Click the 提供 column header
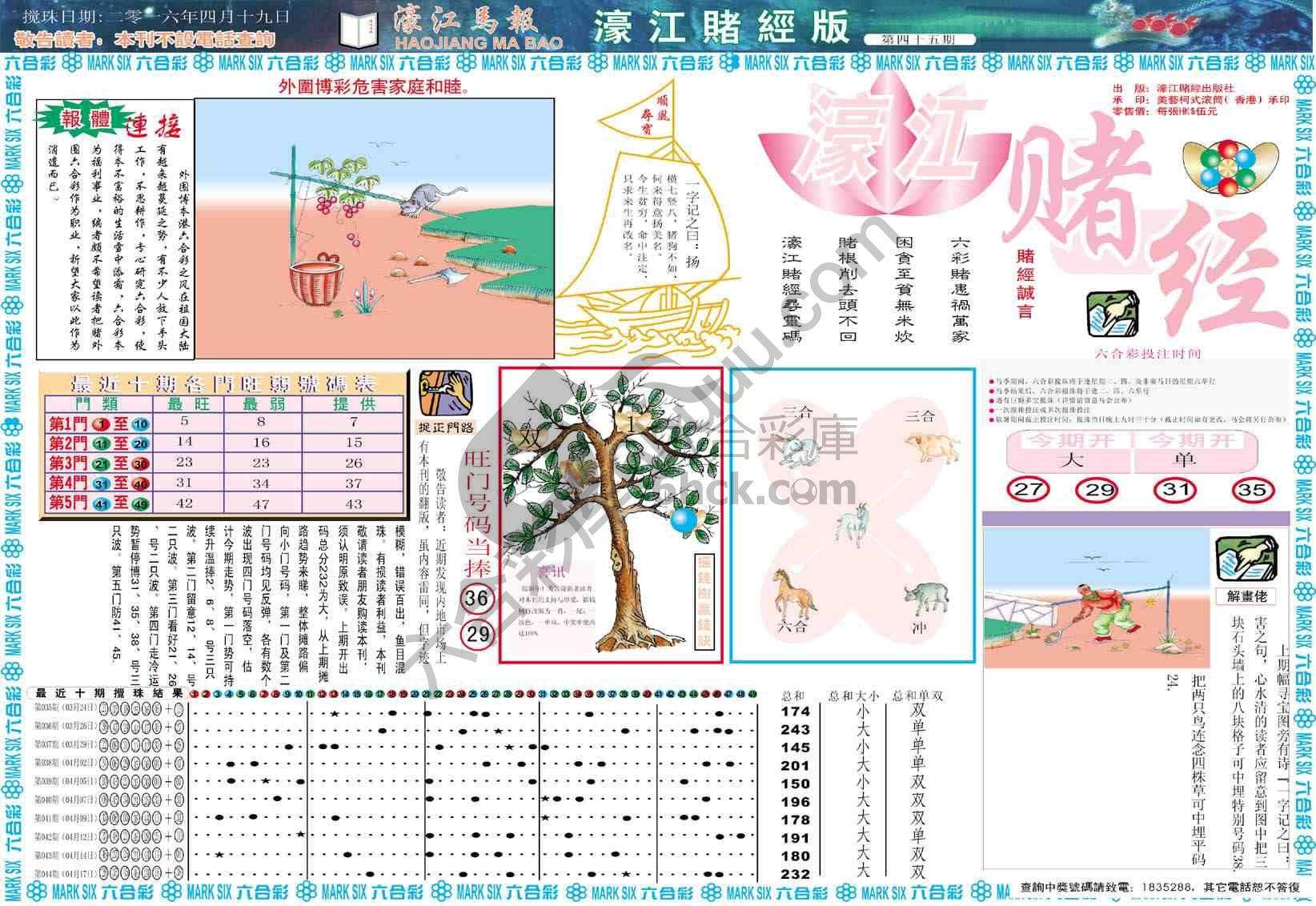The width and height of the screenshot is (1316, 906). pyautogui.click(x=354, y=403)
